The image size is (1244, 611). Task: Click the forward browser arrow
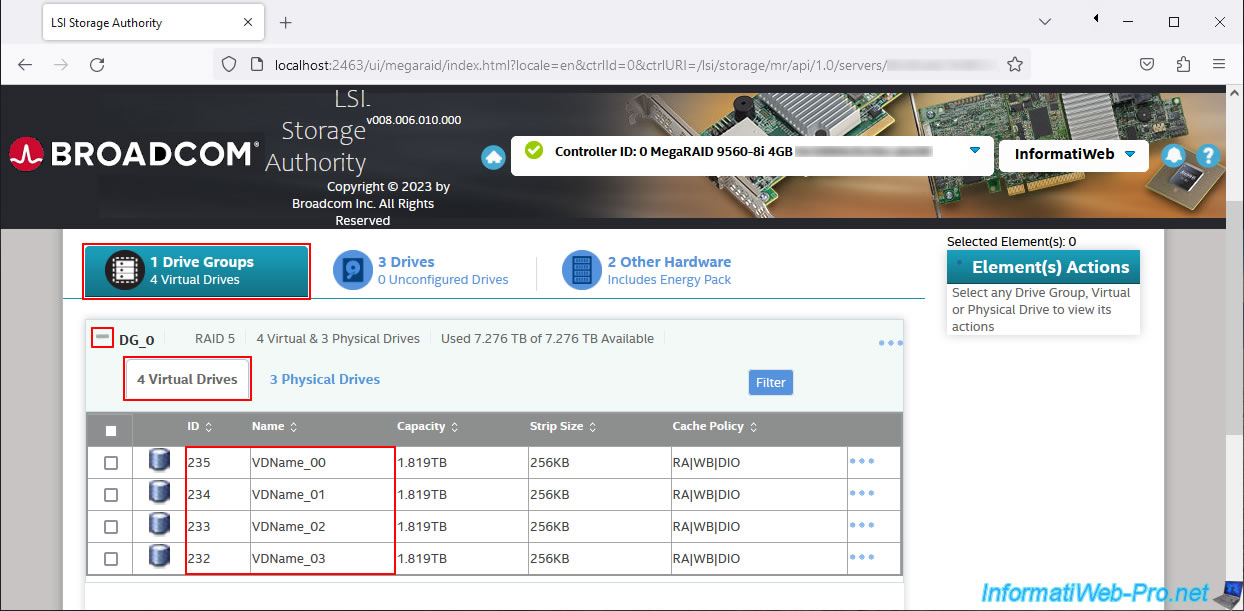click(61, 64)
